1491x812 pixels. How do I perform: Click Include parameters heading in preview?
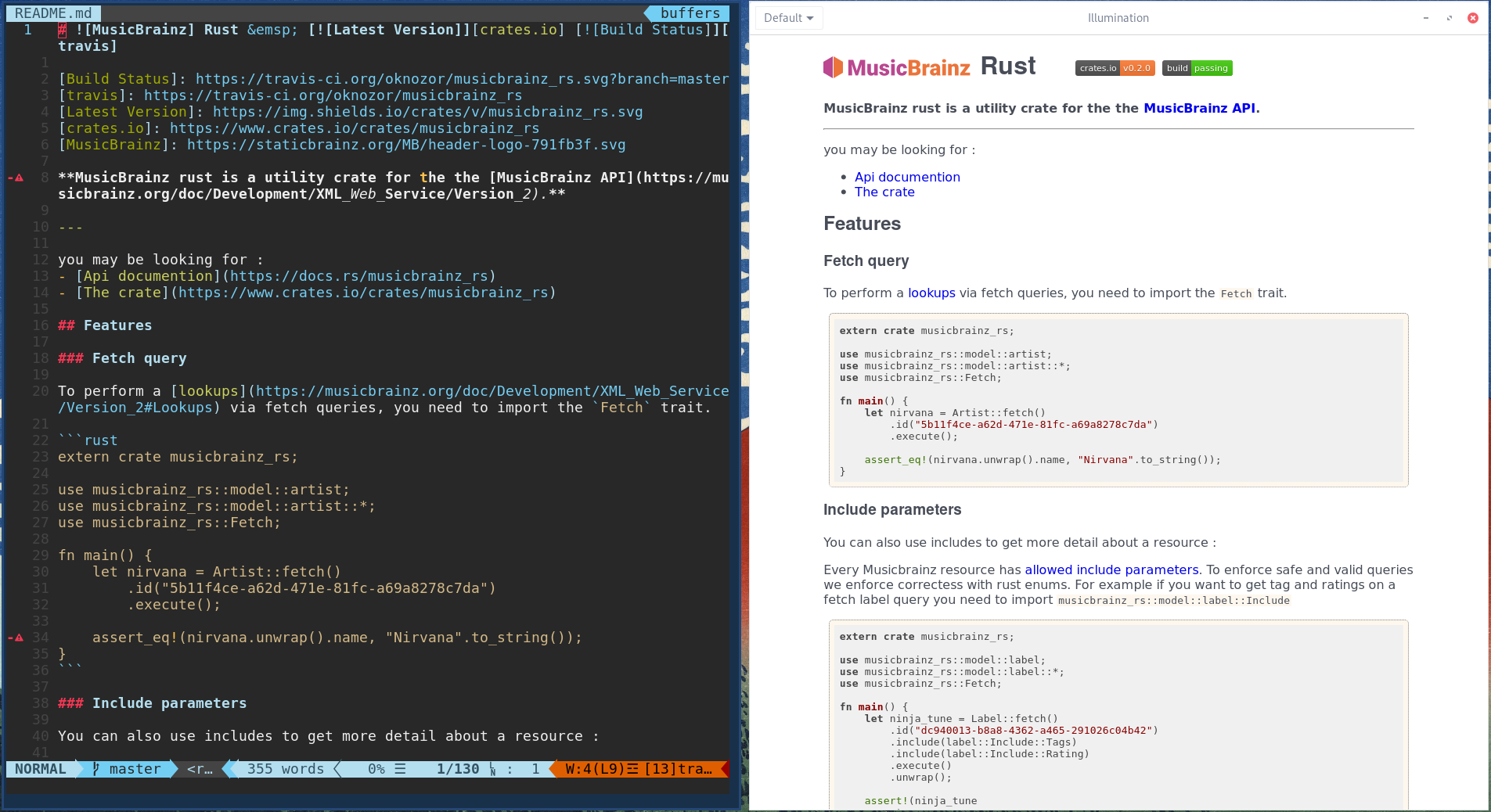892,509
